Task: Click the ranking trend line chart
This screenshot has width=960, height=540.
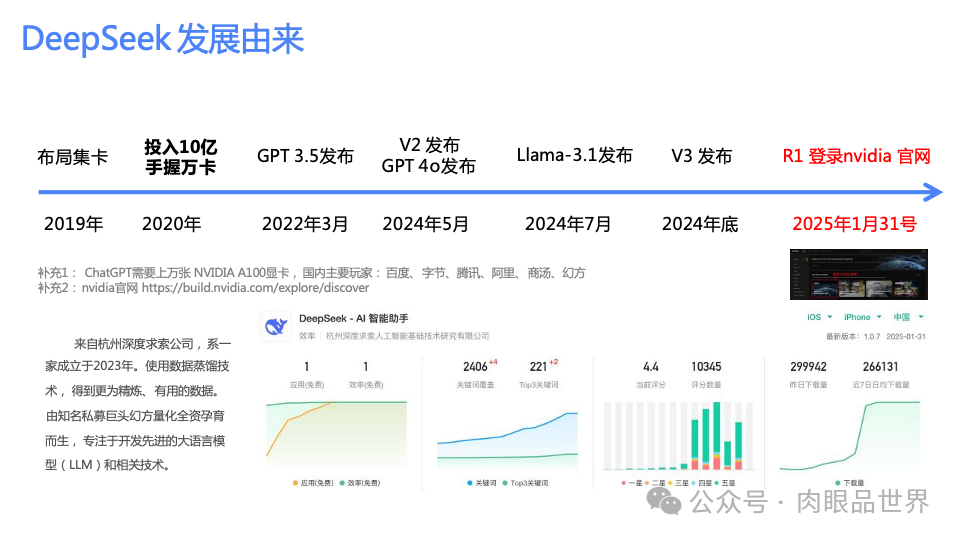Action: tap(336, 435)
